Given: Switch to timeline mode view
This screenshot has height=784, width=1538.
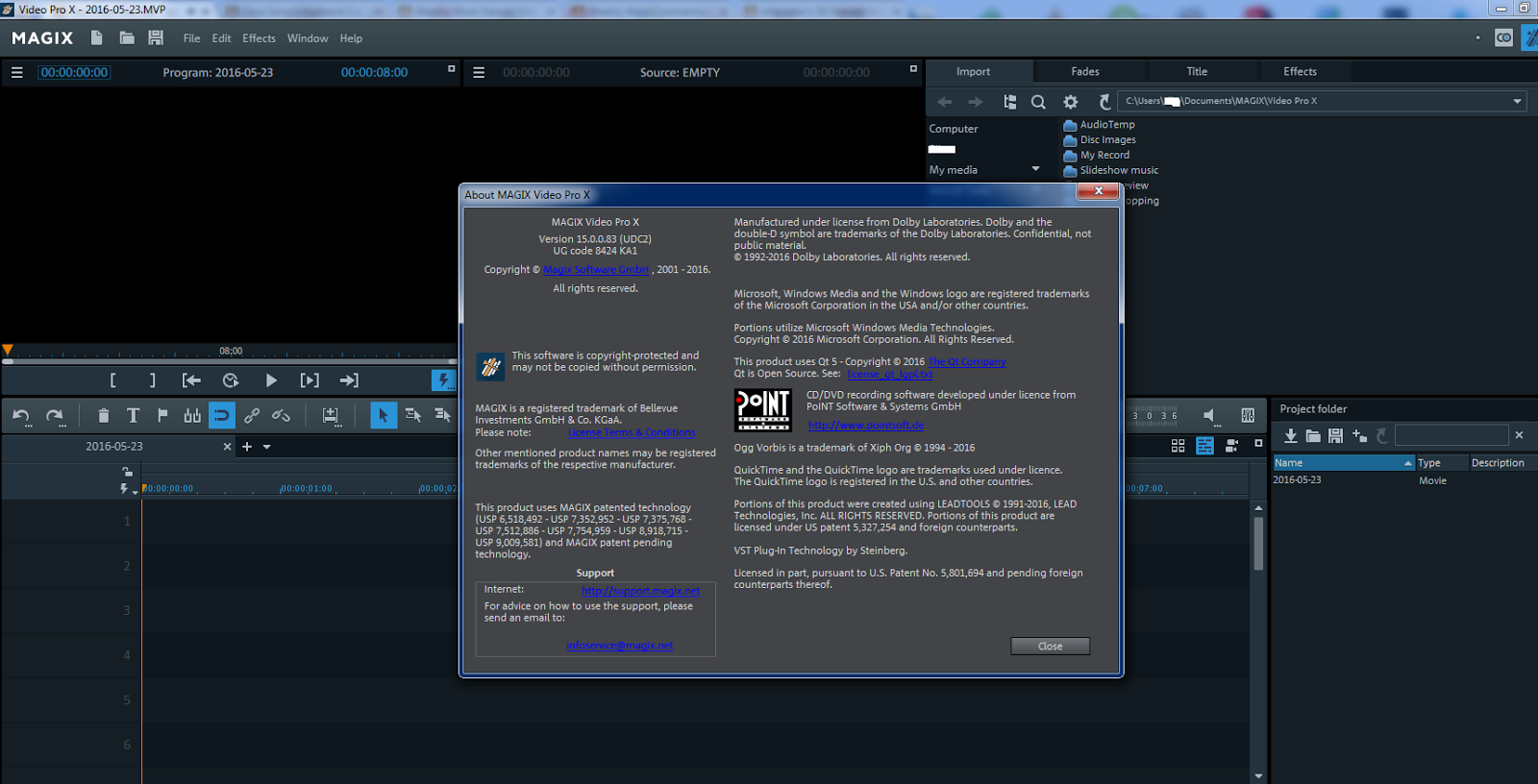Looking at the screenshot, I should 1204,446.
